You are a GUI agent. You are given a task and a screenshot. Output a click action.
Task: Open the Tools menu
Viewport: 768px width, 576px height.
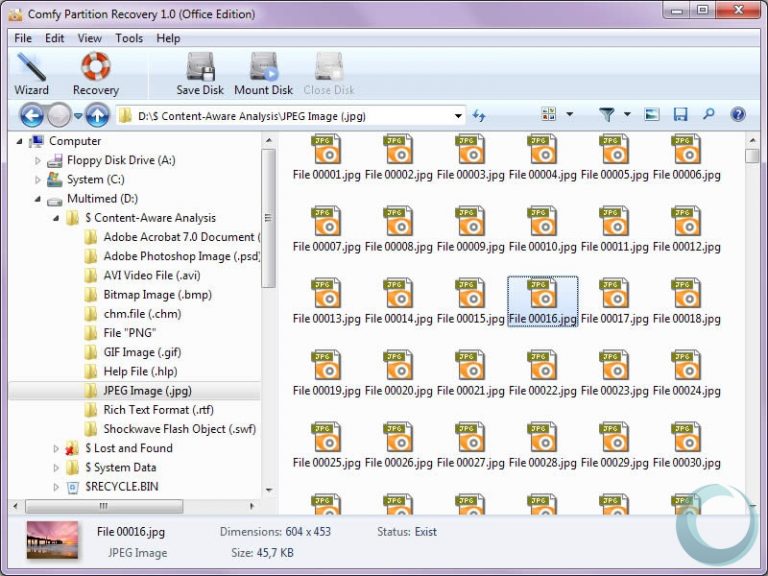(x=129, y=38)
